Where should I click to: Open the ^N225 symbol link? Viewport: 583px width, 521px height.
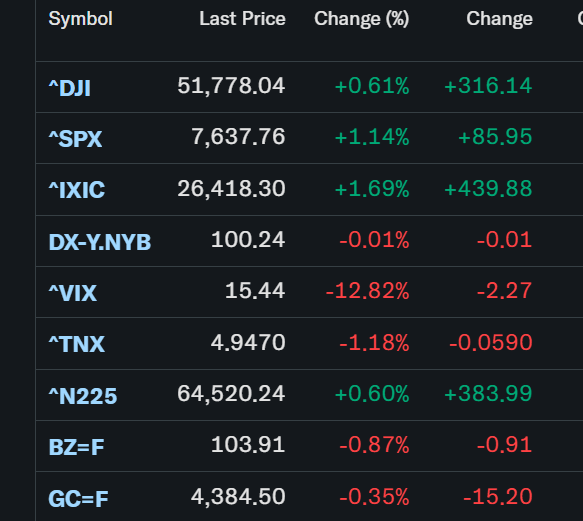coord(83,396)
